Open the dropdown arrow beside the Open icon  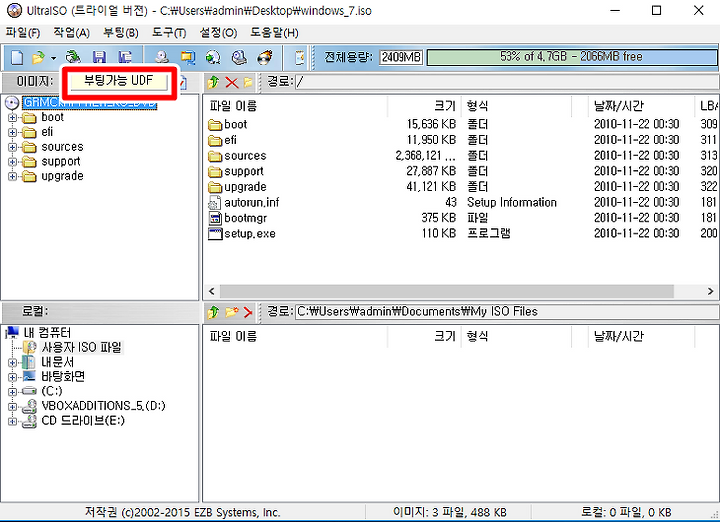click(x=53, y=58)
